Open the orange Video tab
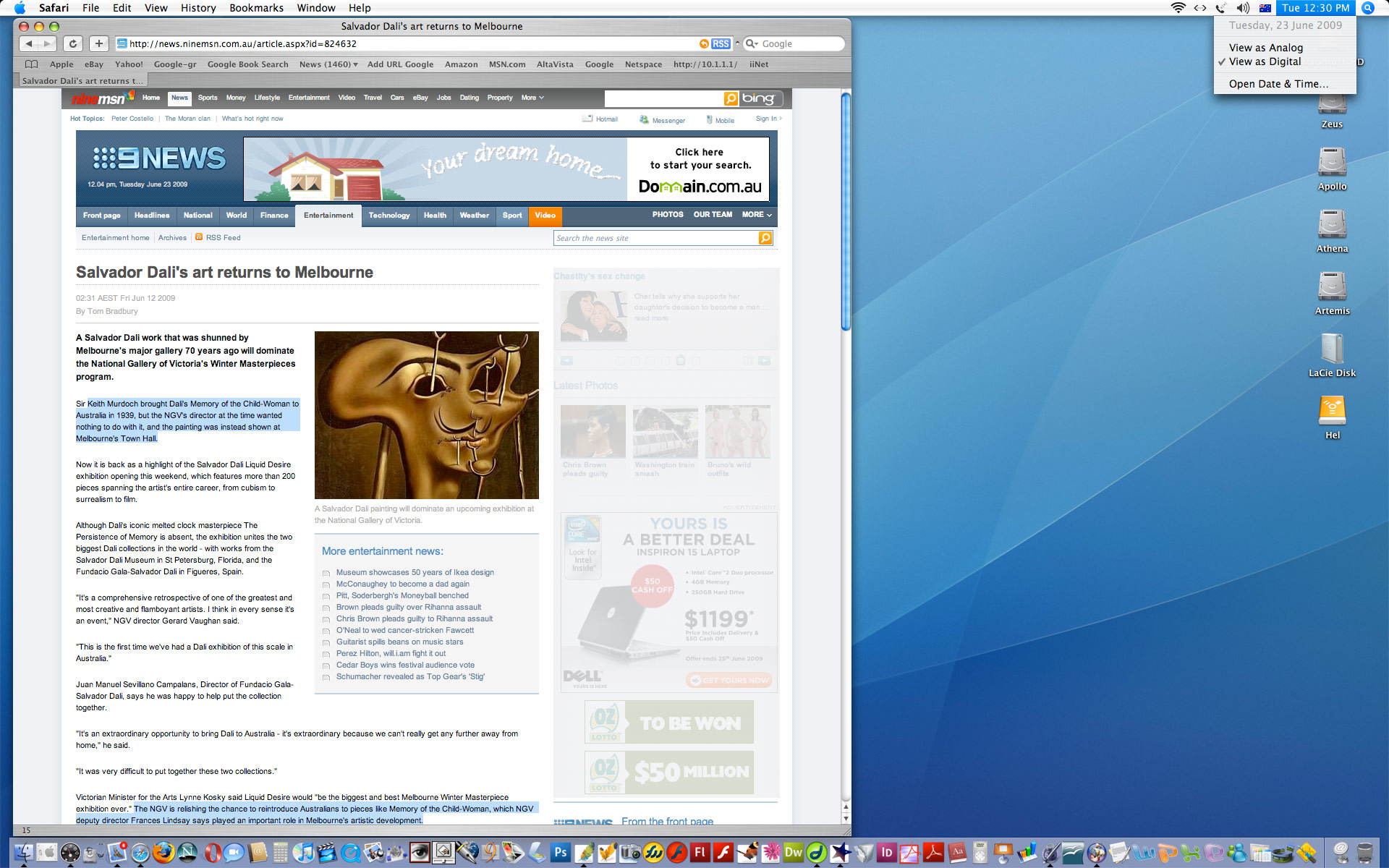This screenshot has width=1389, height=868. point(545,215)
